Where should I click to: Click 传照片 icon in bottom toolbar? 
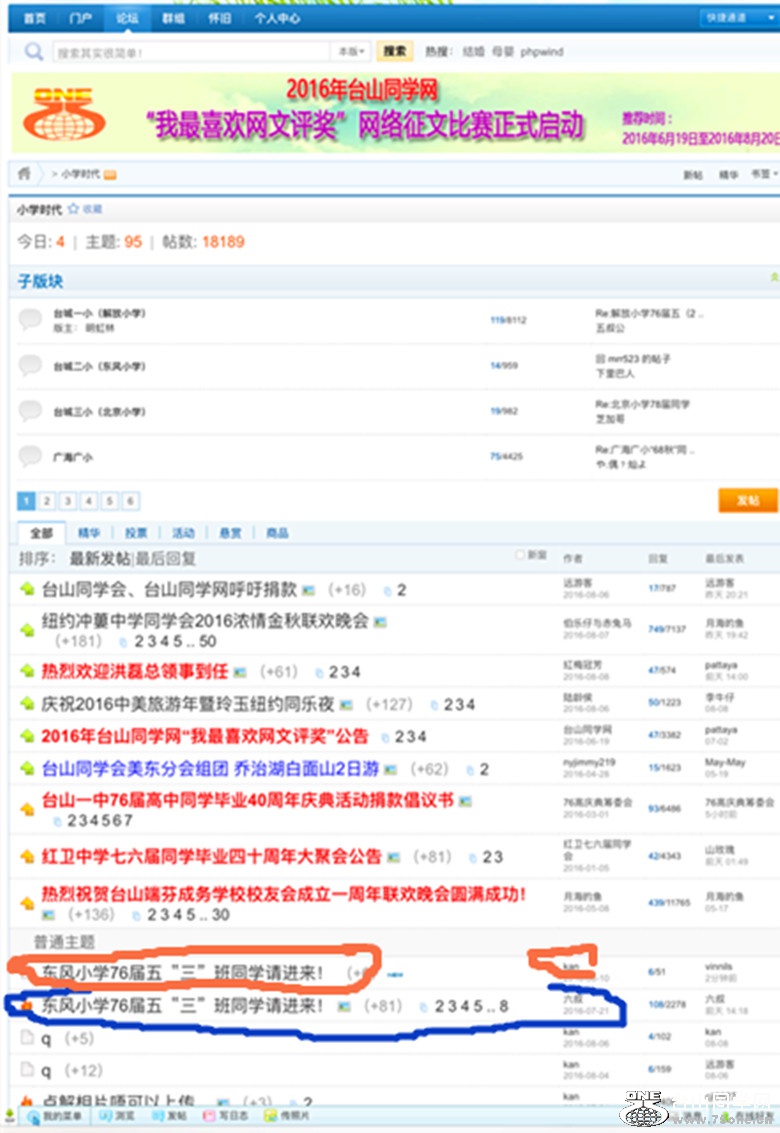pyautogui.click(x=269, y=1115)
